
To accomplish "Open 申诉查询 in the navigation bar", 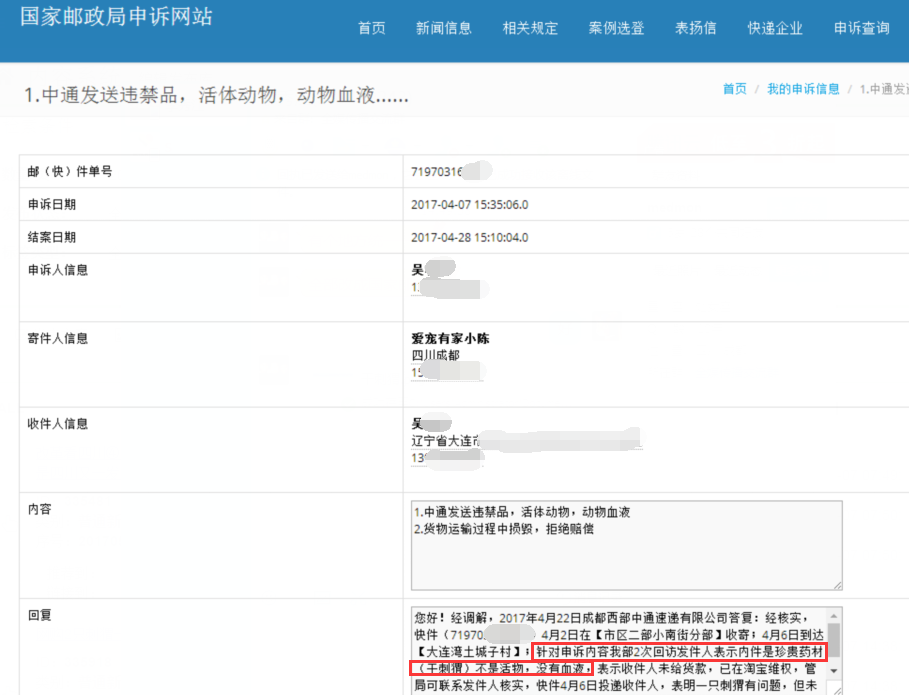I will pyautogui.click(x=861, y=28).
